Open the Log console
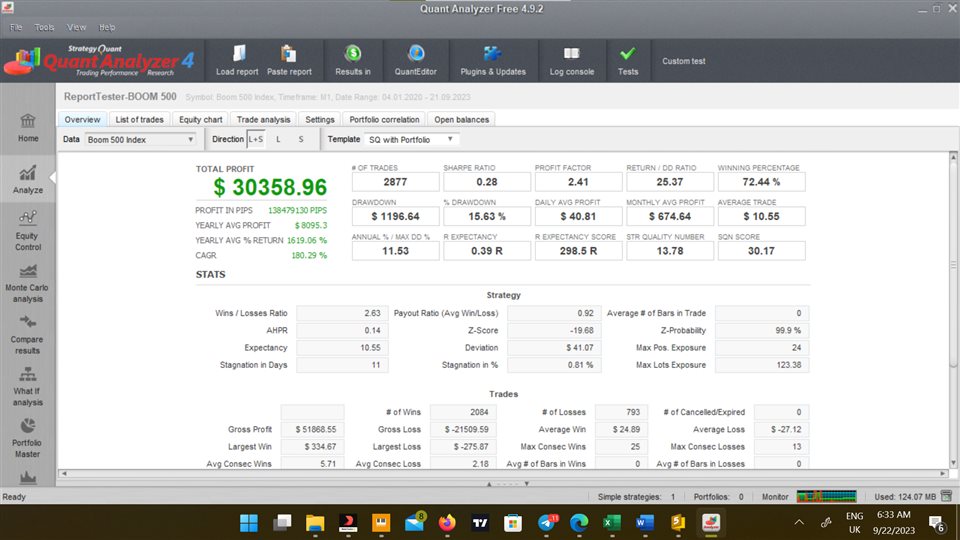This screenshot has width=960, height=540. (x=571, y=55)
